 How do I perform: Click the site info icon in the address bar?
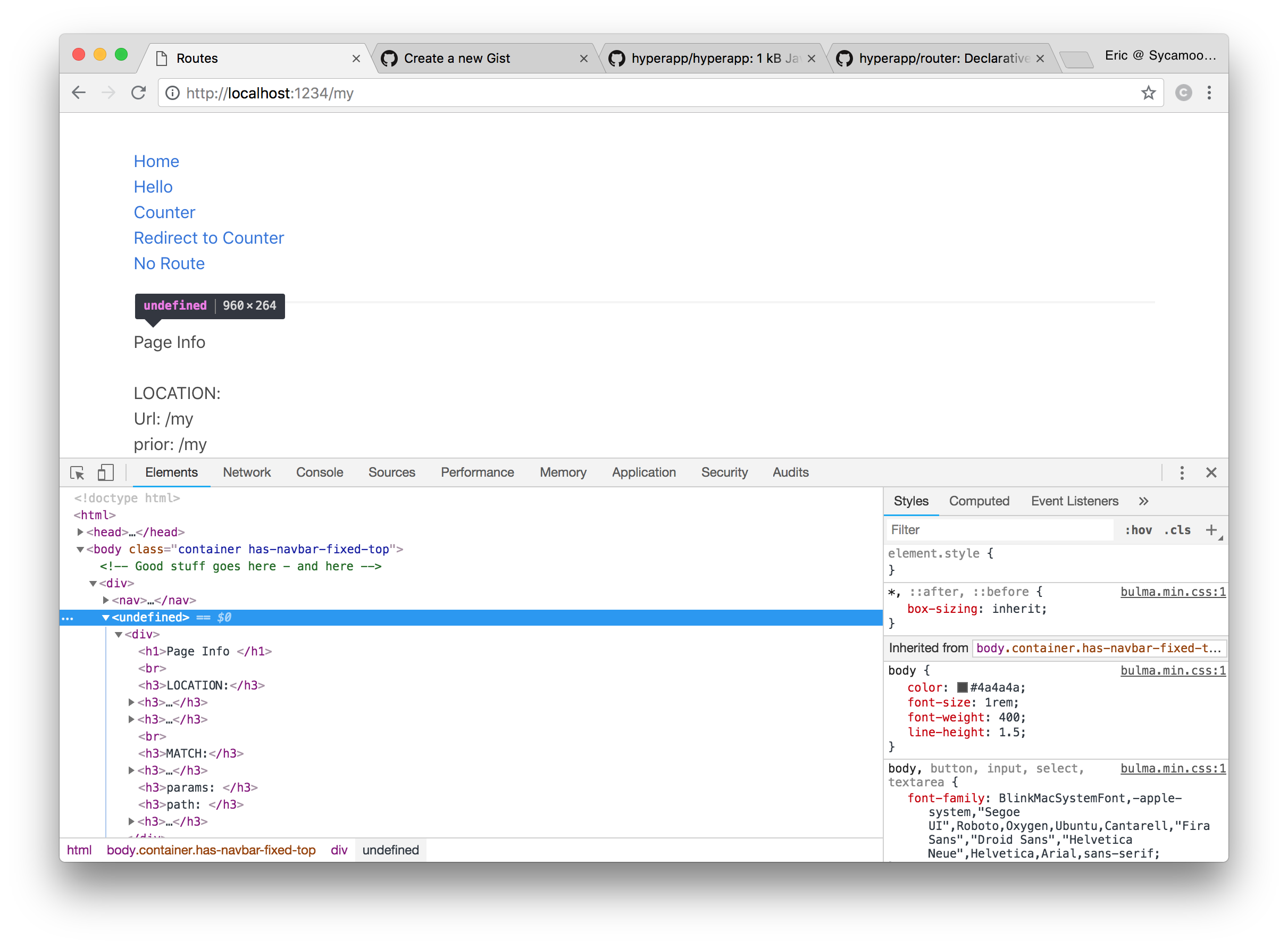tap(172, 93)
